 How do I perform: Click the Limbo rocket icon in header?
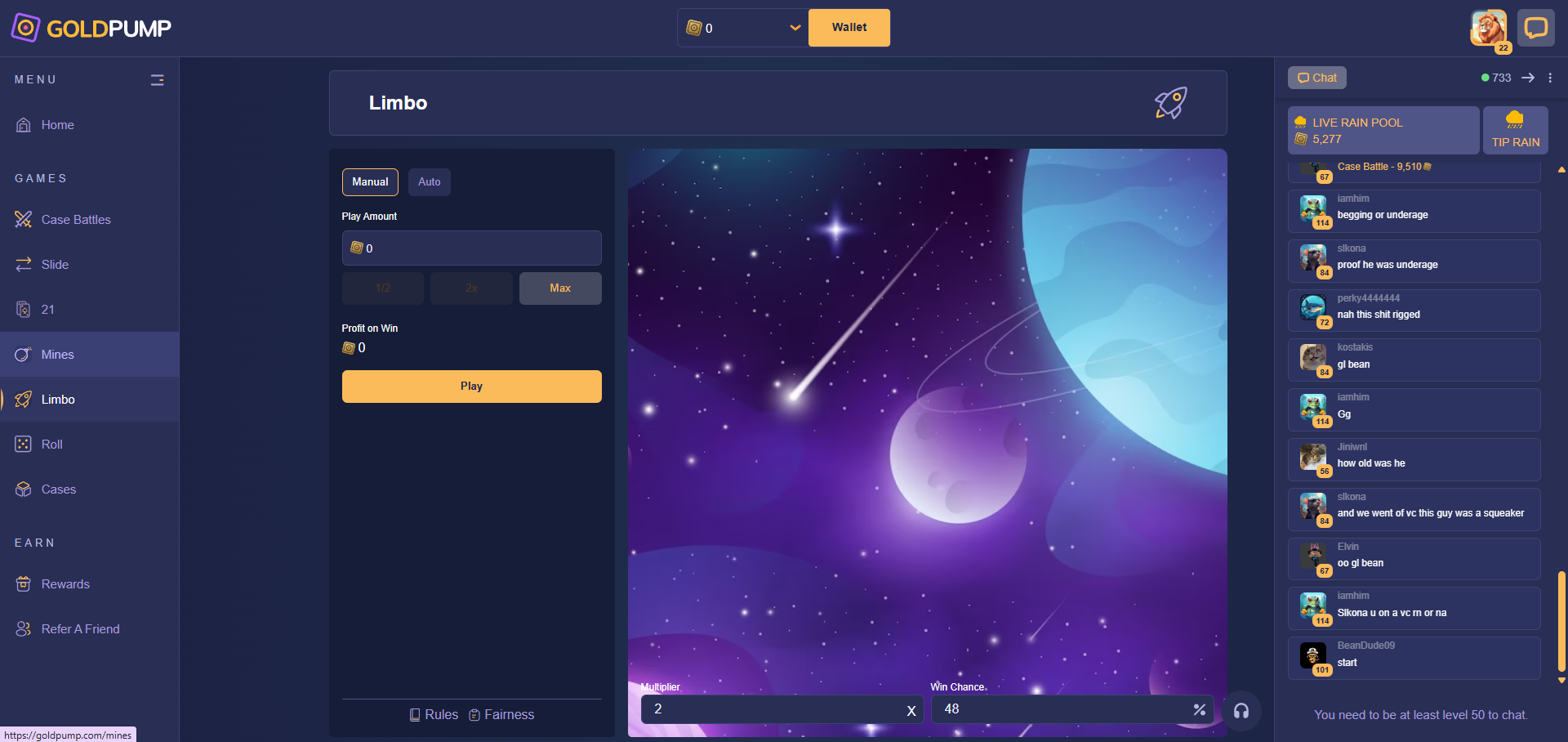coord(1171,103)
